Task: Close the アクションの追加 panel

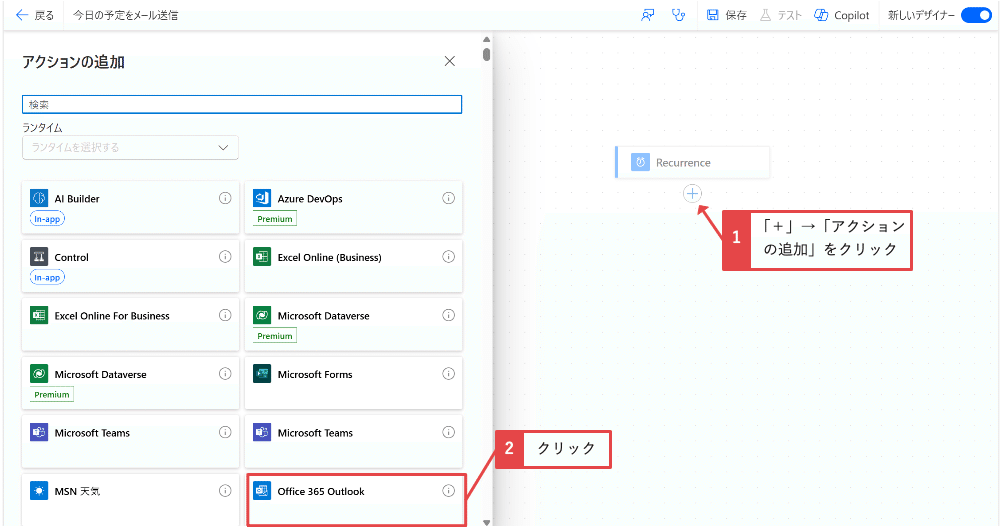Action: pos(450,61)
